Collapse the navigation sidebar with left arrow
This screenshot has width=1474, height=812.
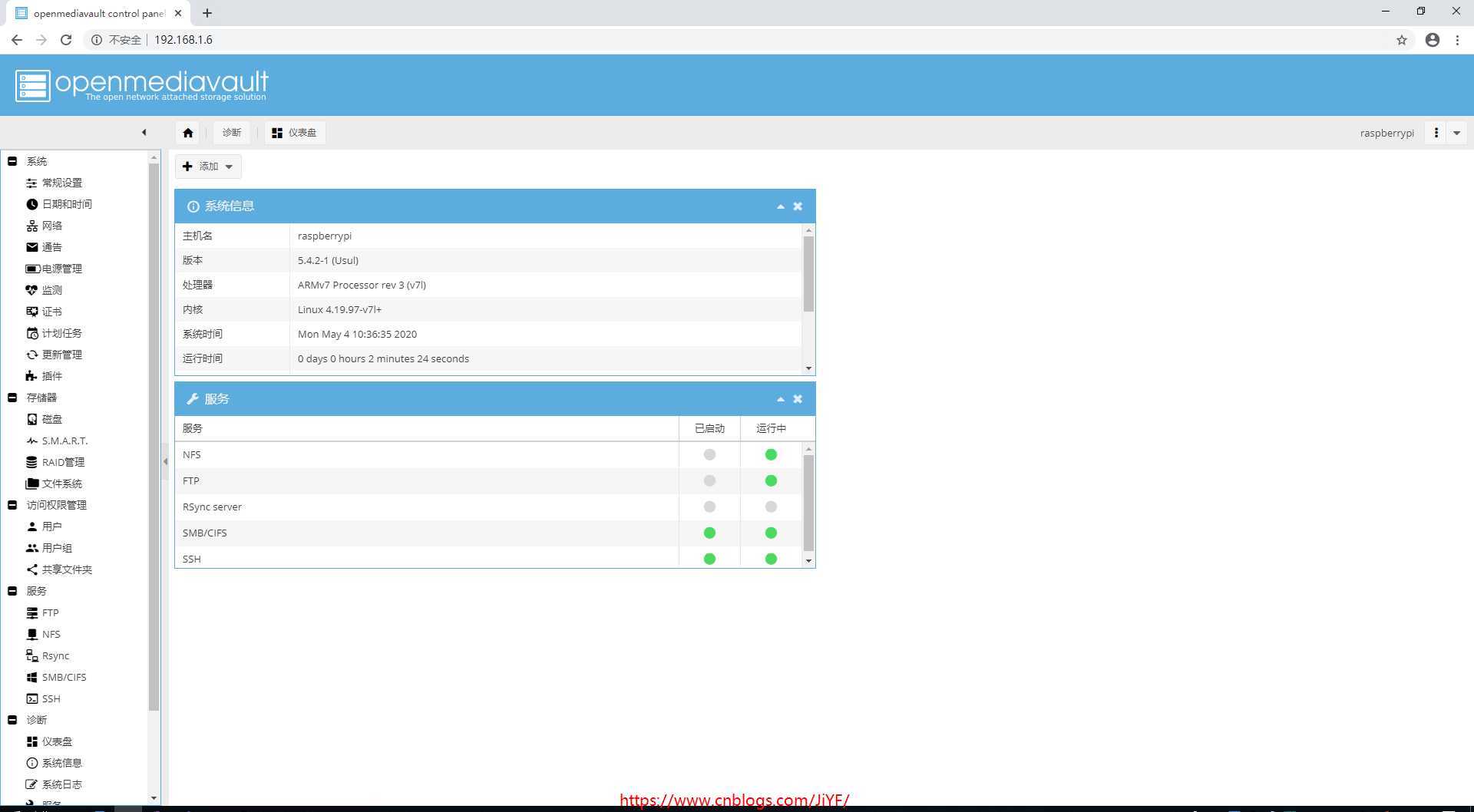point(144,133)
